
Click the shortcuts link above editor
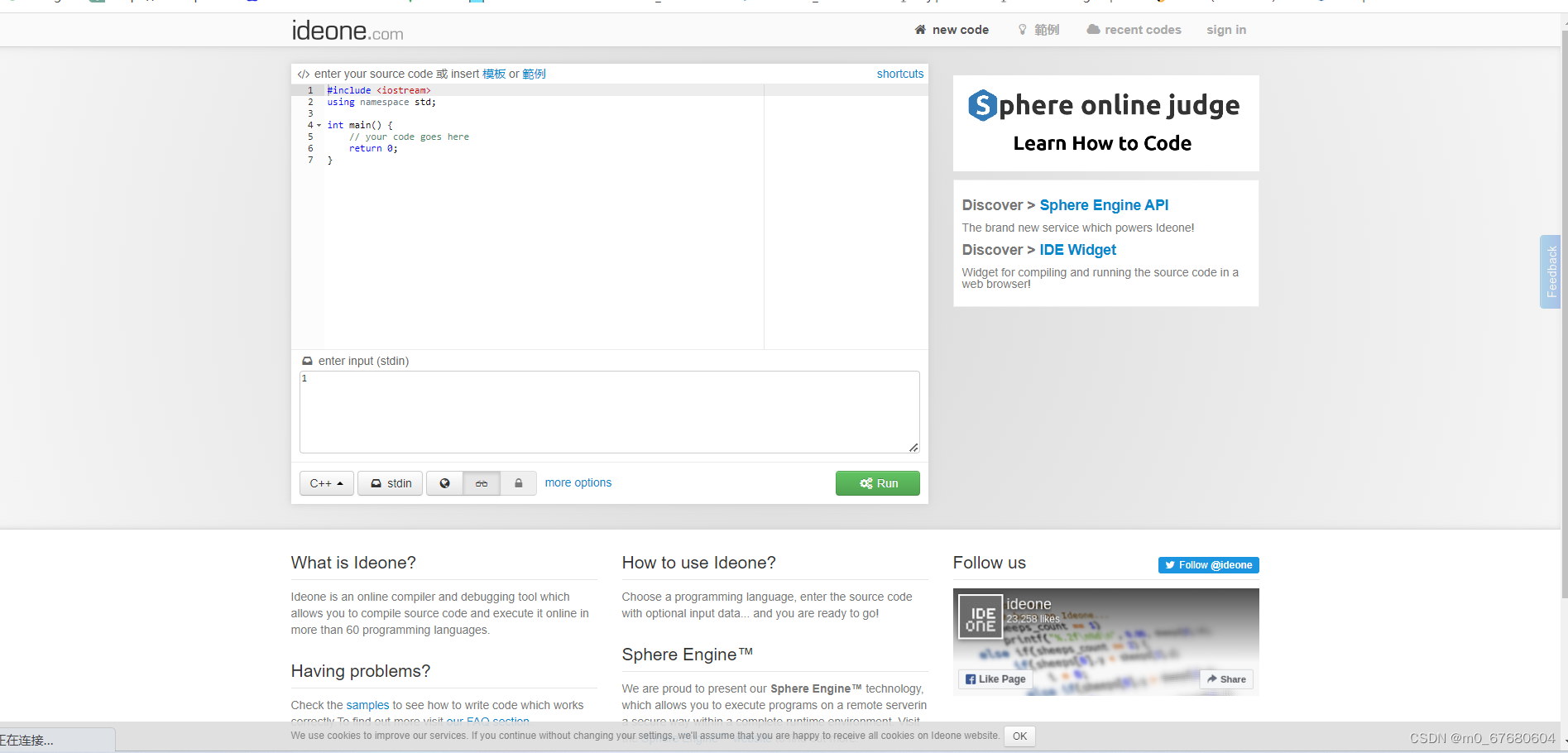[900, 74]
